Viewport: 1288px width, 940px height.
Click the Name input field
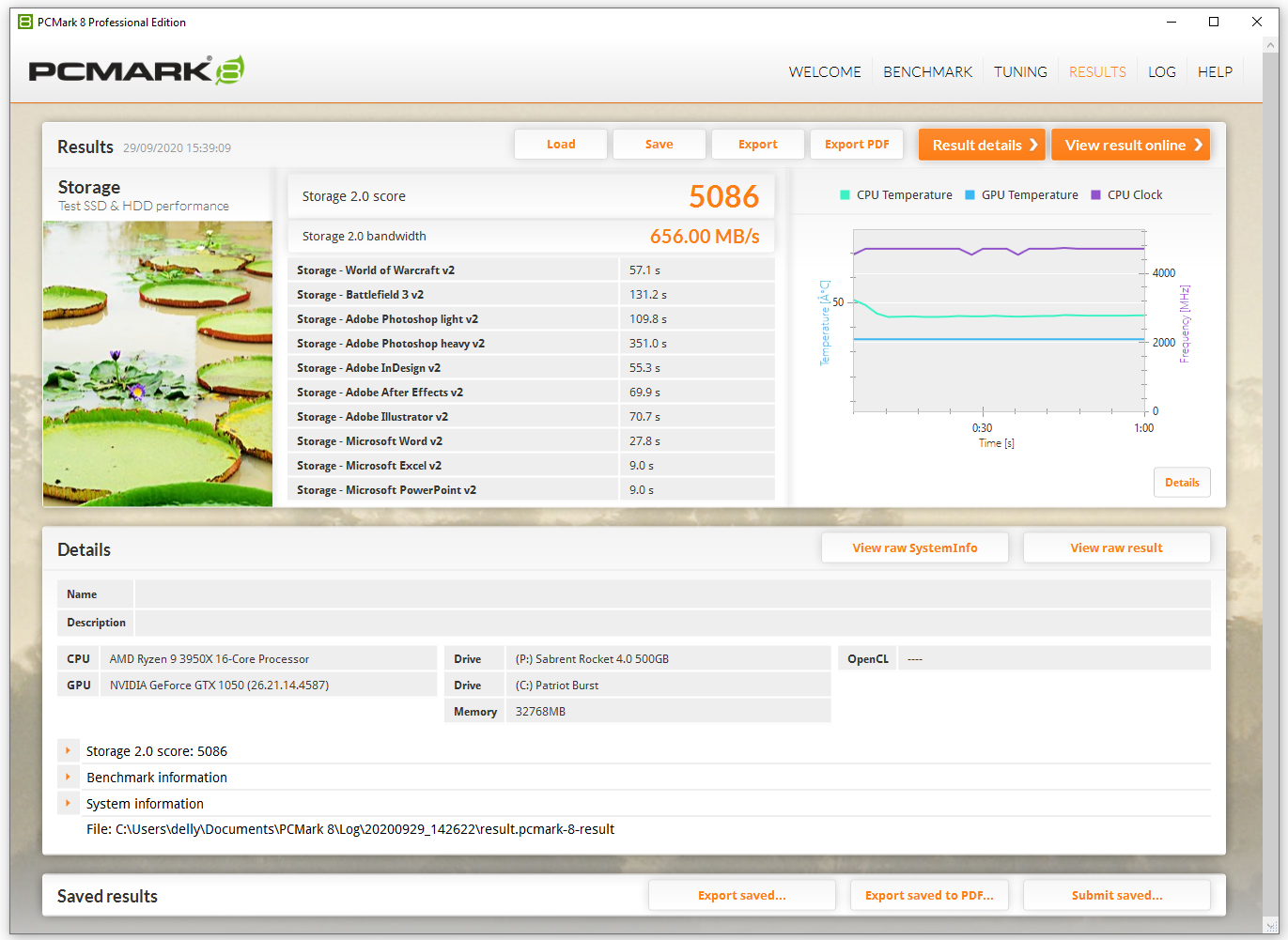(673, 594)
